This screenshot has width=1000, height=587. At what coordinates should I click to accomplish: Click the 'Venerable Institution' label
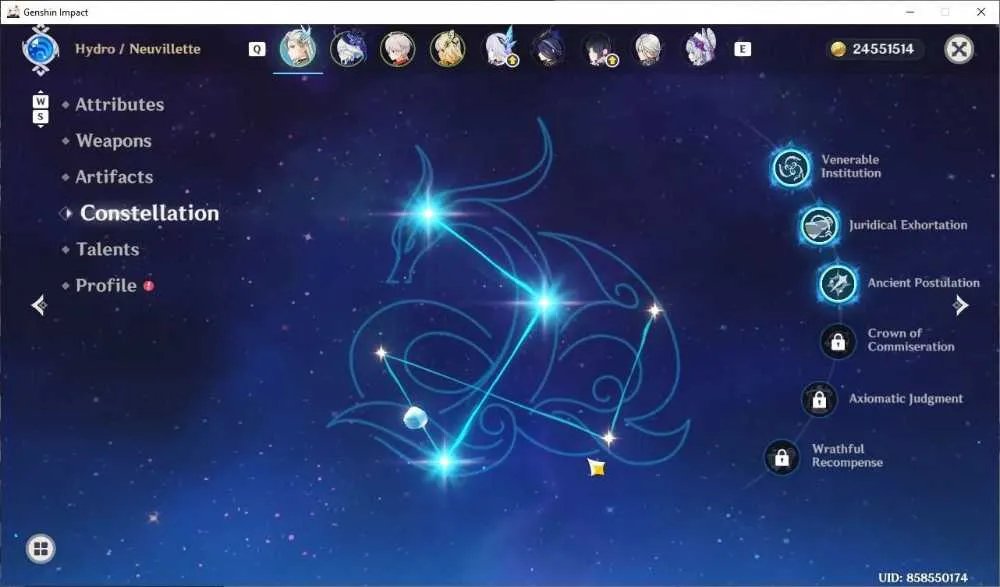pyautogui.click(x=851, y=167)
